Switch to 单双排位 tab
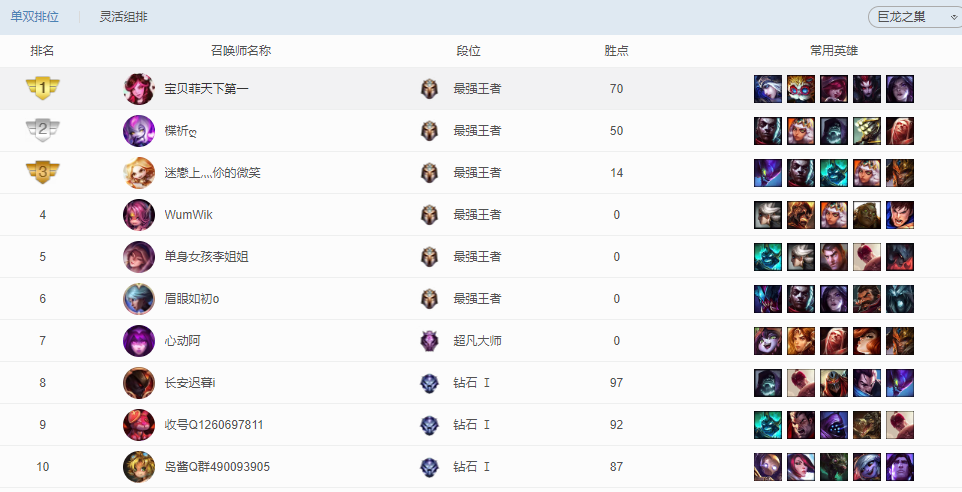Image resolution: width=962 pixels, height=492 pixels. tap(34, 17)
